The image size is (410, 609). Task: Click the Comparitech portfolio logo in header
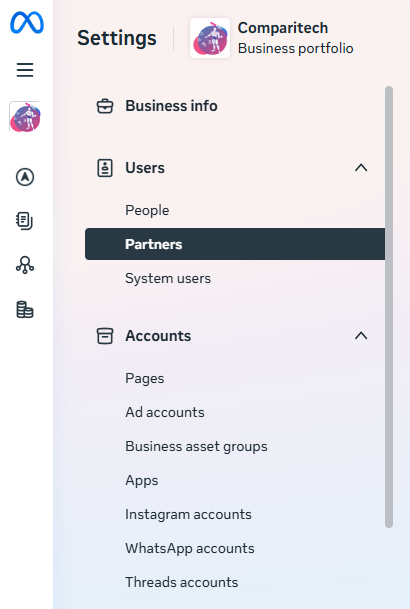[210, 38]
